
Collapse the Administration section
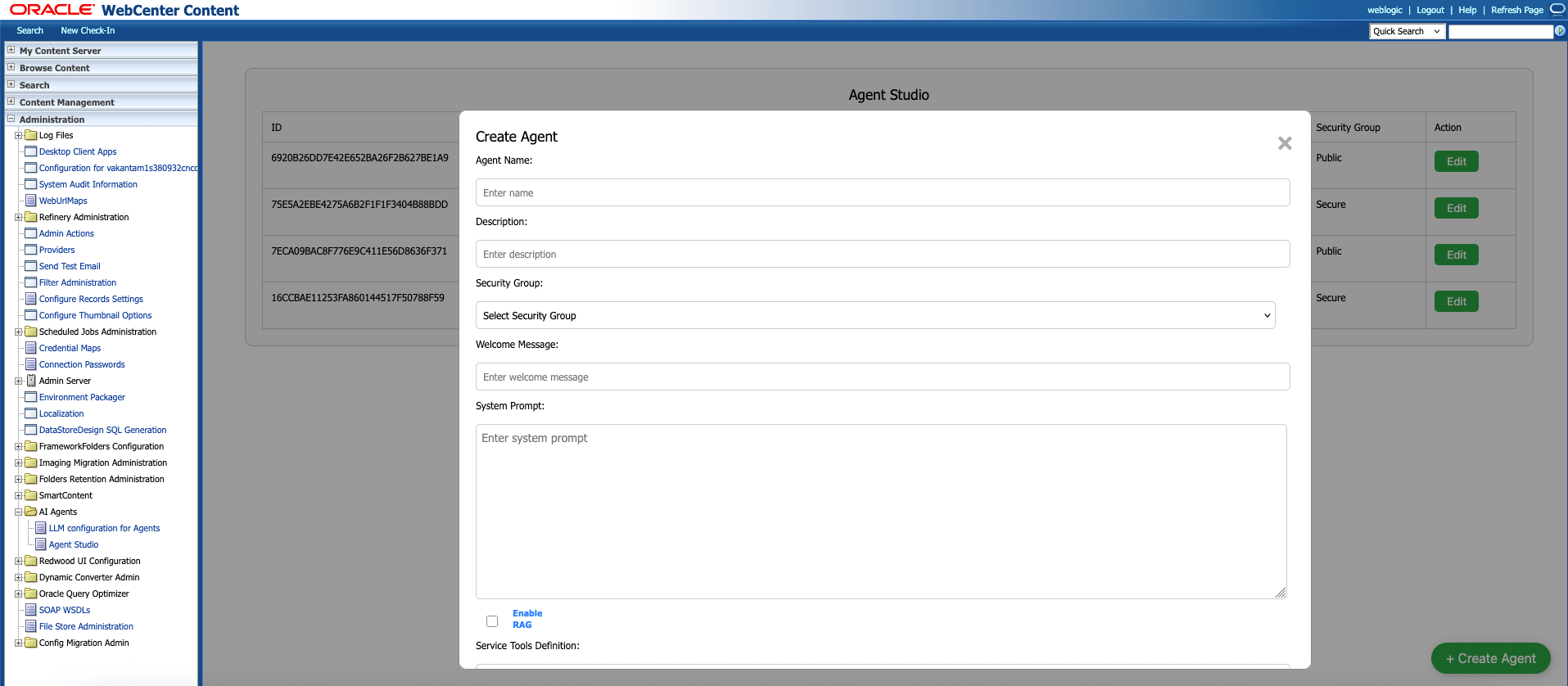click(11, 119)
